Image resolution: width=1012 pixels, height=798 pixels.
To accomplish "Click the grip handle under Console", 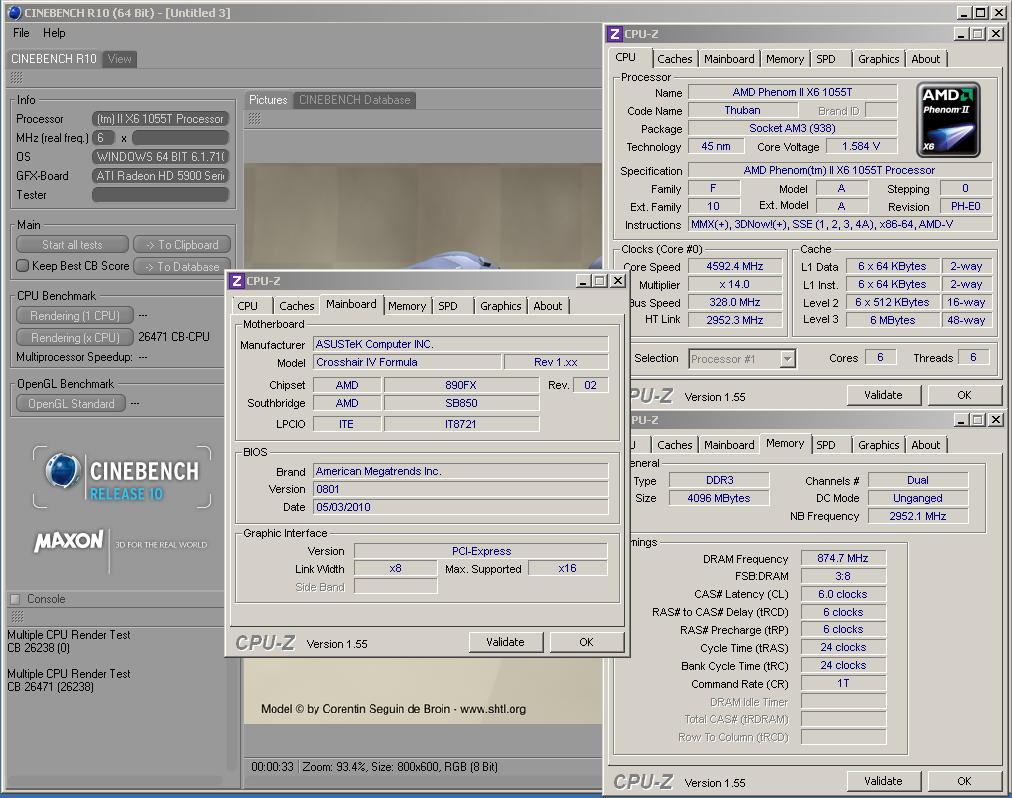I will point(17,617).
